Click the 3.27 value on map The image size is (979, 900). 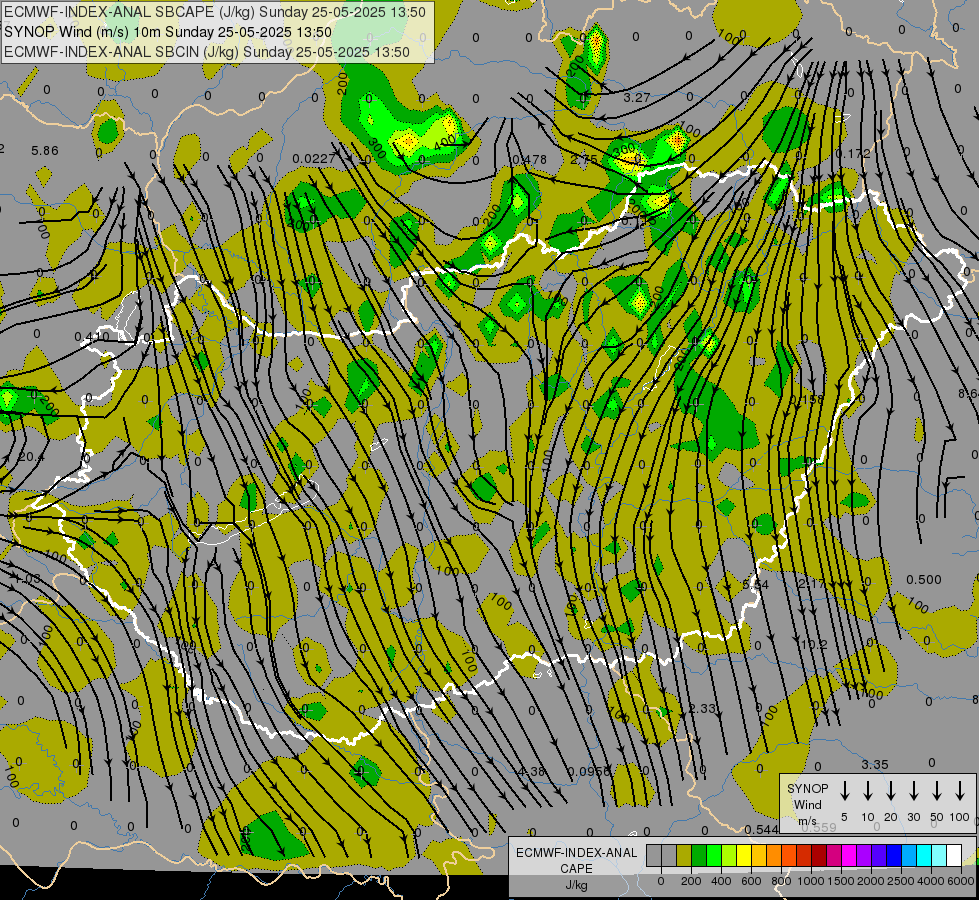pos(637,97)
